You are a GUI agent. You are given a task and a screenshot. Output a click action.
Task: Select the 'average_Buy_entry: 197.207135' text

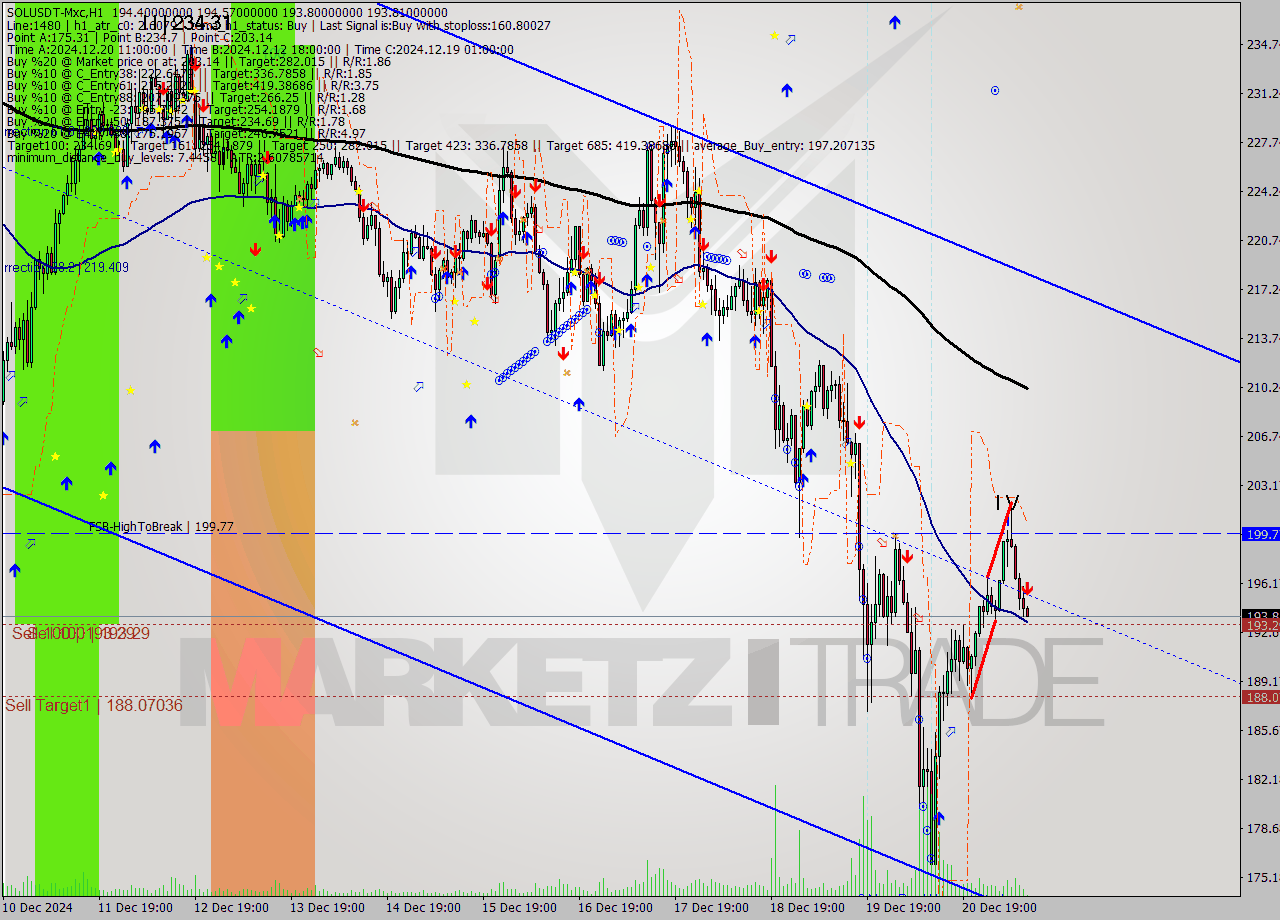pos(782,146)
